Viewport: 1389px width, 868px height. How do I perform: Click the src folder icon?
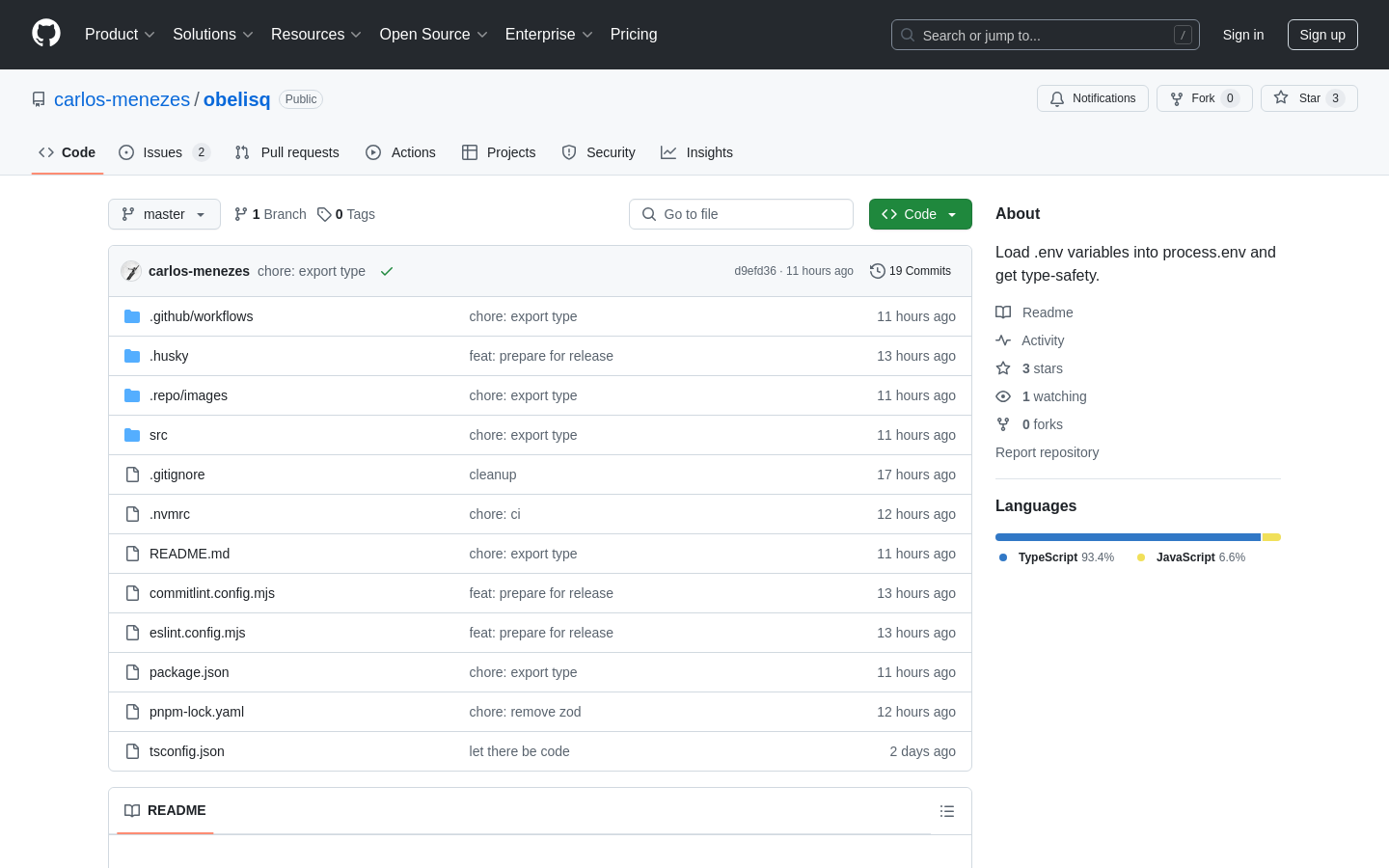[132, 435]
